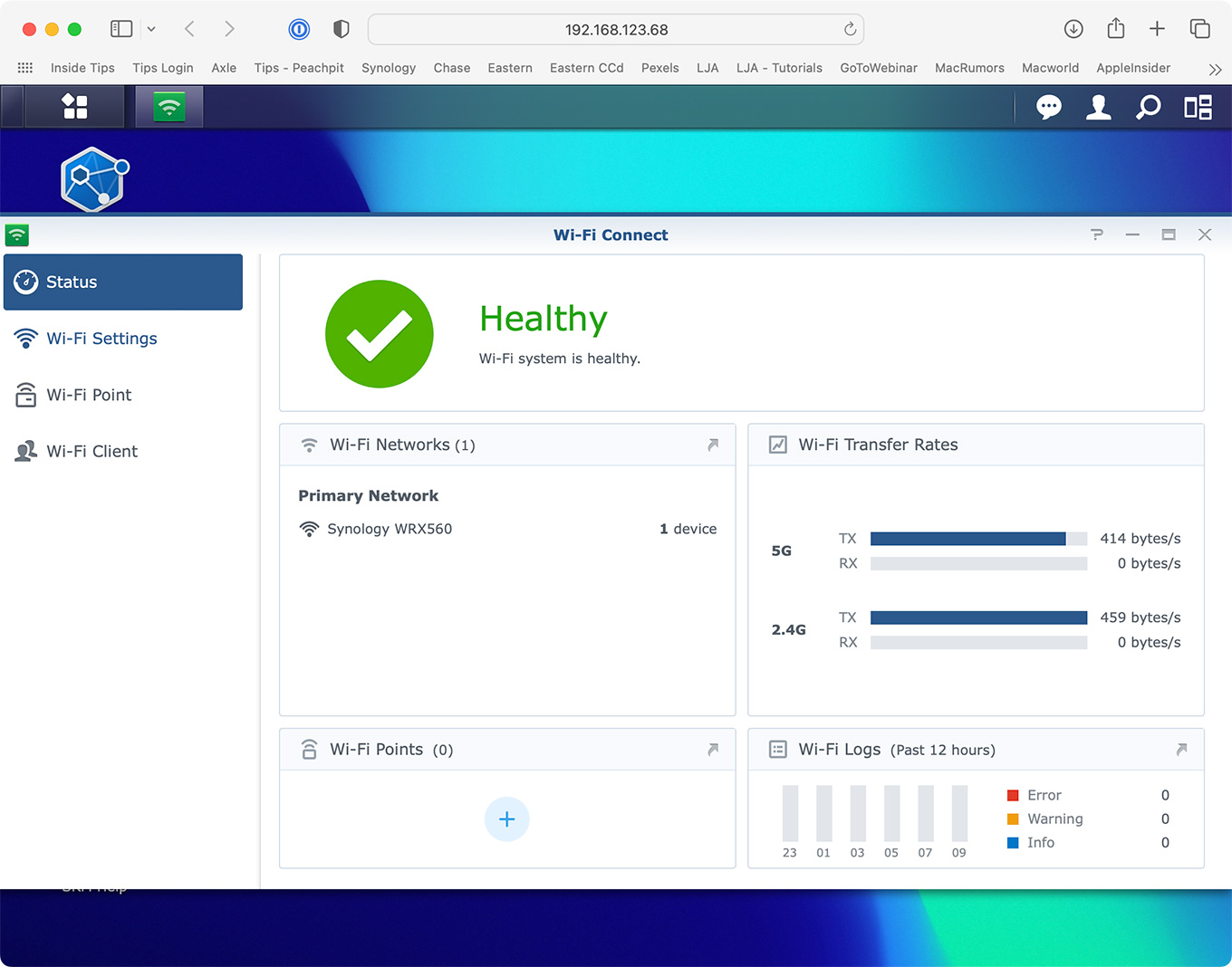Open the SRM main menu grid icon
The height and width of the screenshot is (967, 1232).
coord(74,107)
